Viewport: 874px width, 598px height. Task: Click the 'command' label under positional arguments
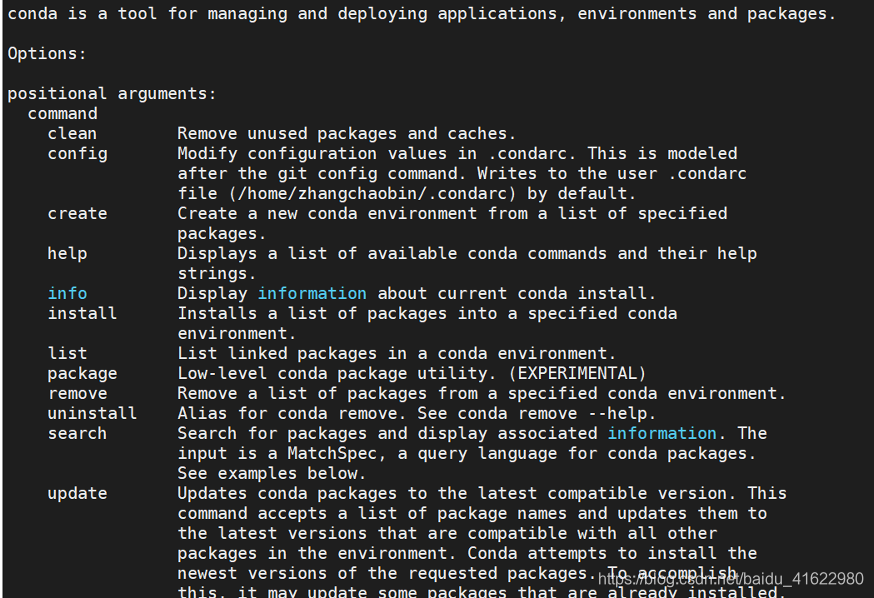62,114
